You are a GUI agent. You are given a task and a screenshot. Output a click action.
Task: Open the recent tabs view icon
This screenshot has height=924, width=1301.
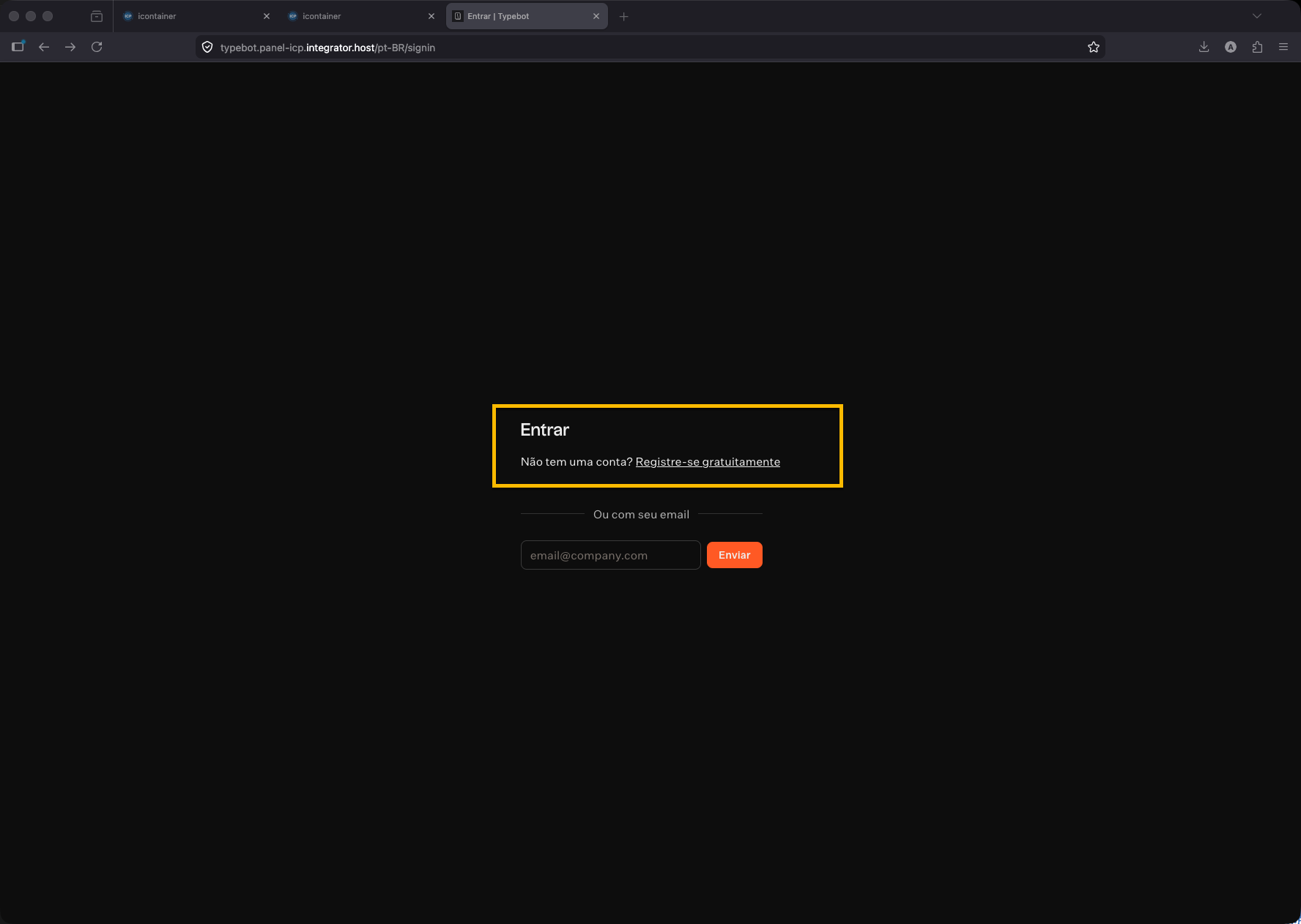[x=97, y=16]
